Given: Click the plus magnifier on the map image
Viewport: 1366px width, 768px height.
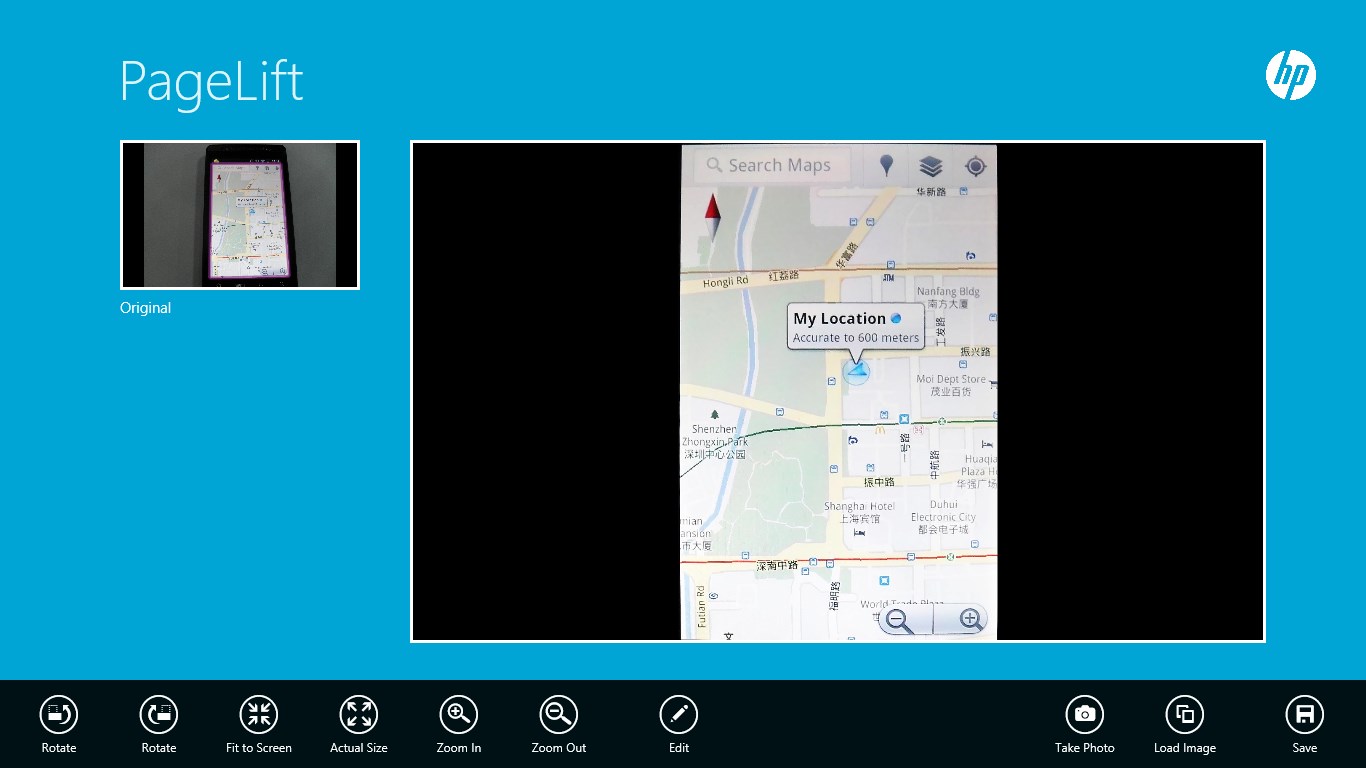Looking at the screenshot, I should [x=968, y=620].
